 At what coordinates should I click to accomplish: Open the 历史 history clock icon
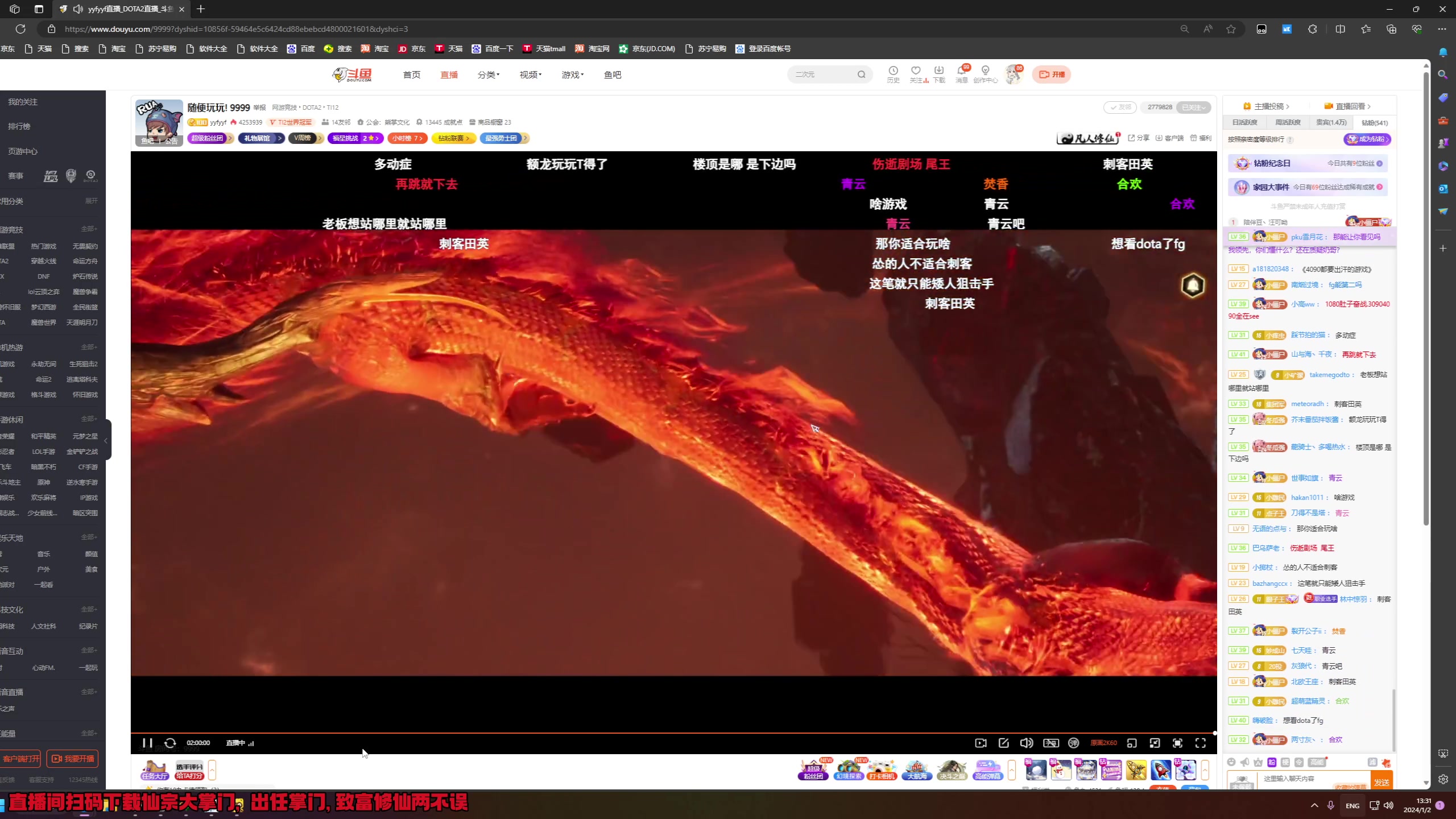(894, 74)
